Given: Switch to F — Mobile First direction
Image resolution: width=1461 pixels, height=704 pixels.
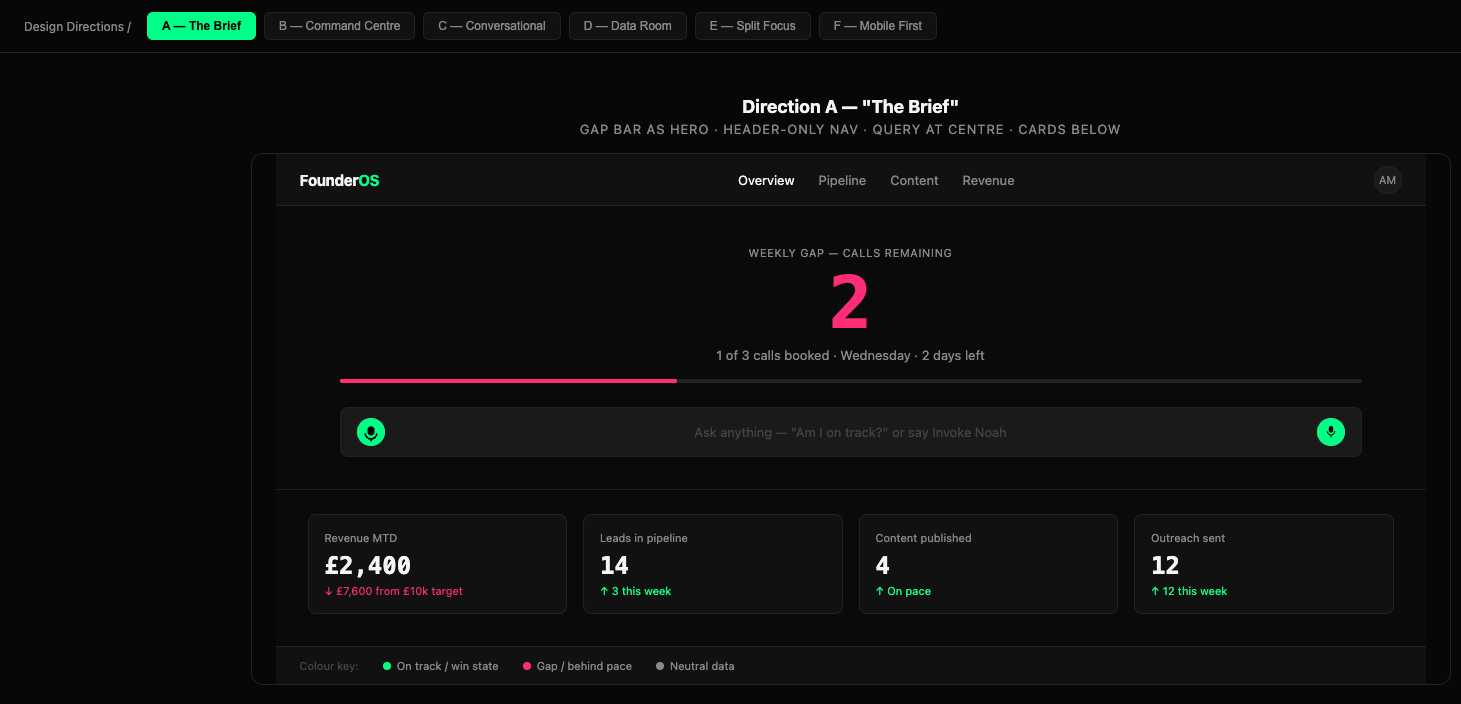Looking at the screenshot, I should pos(877,26).
